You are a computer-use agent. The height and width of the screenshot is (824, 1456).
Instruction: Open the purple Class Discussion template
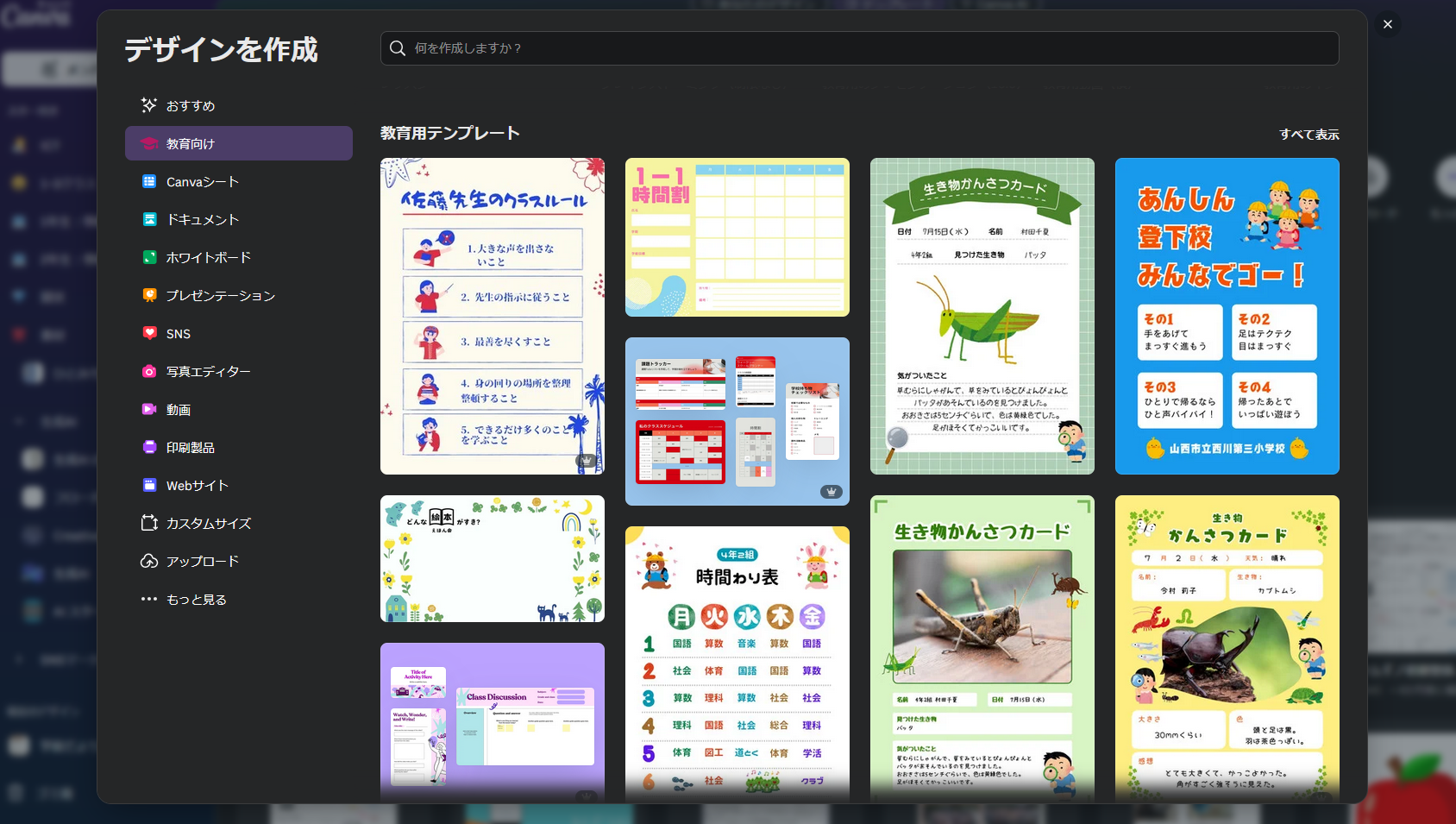(x=493, y=723)
